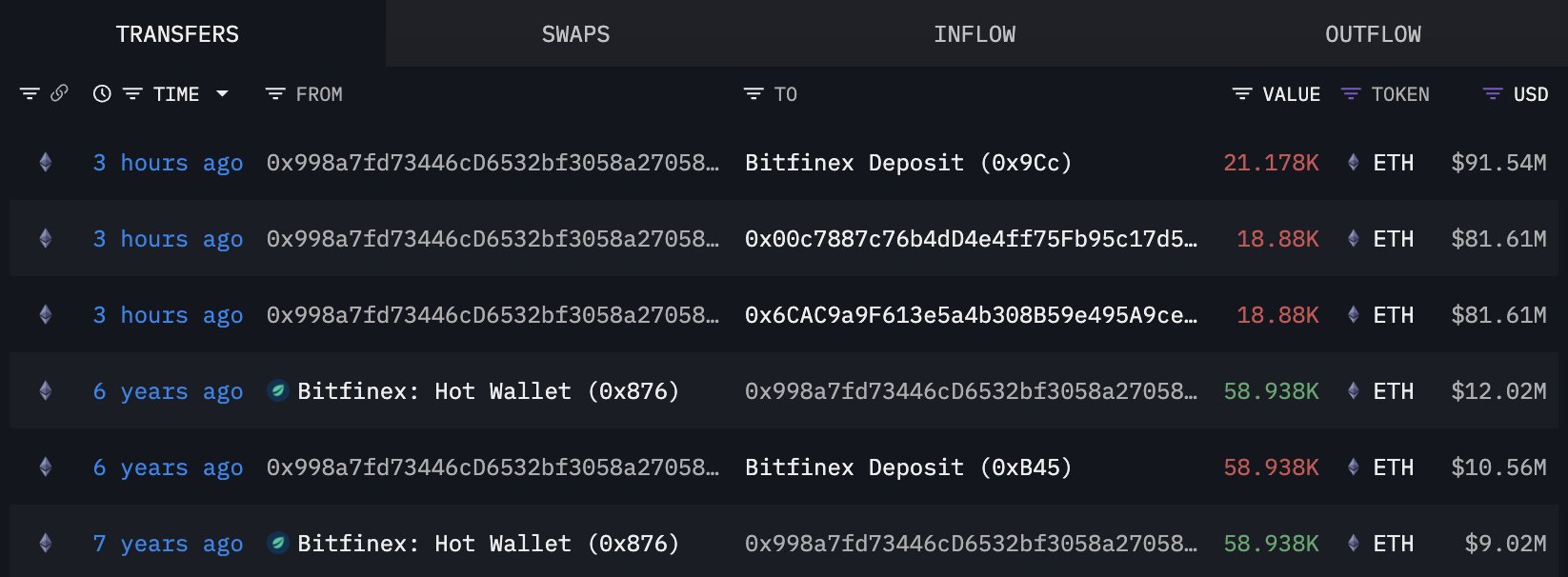Open Bitfinex Deposit (0x9Cc) address link
The height and width of the screenshot is (577, 1568).
(908, 163)
